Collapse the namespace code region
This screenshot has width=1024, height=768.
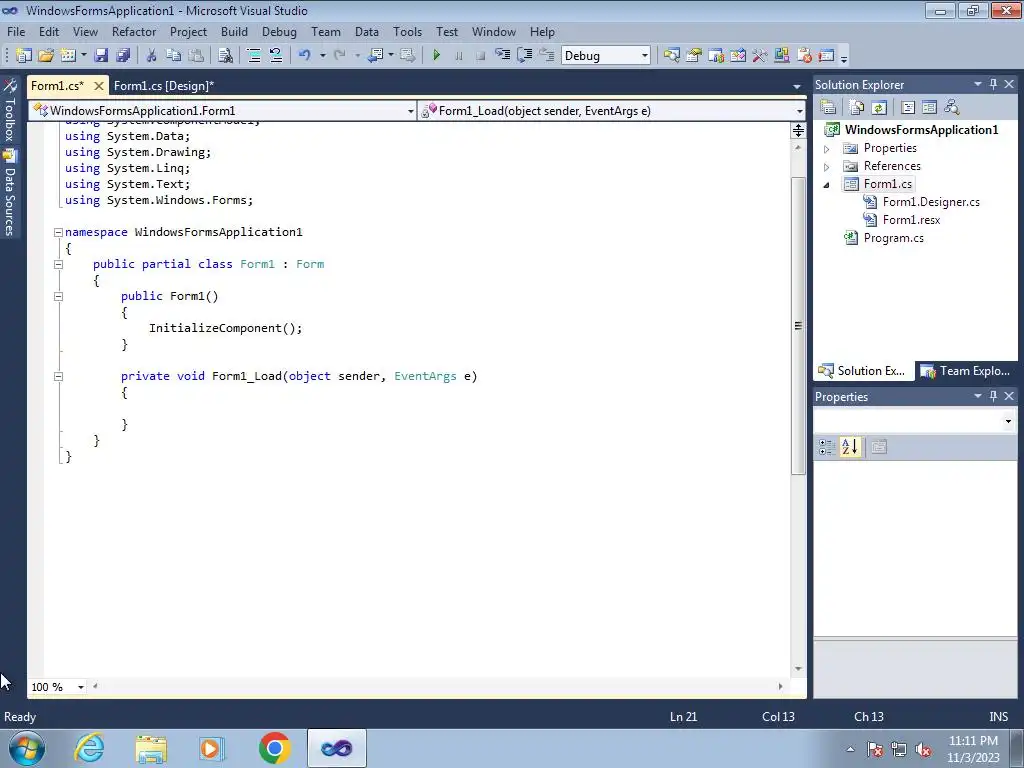coord(58,232)
